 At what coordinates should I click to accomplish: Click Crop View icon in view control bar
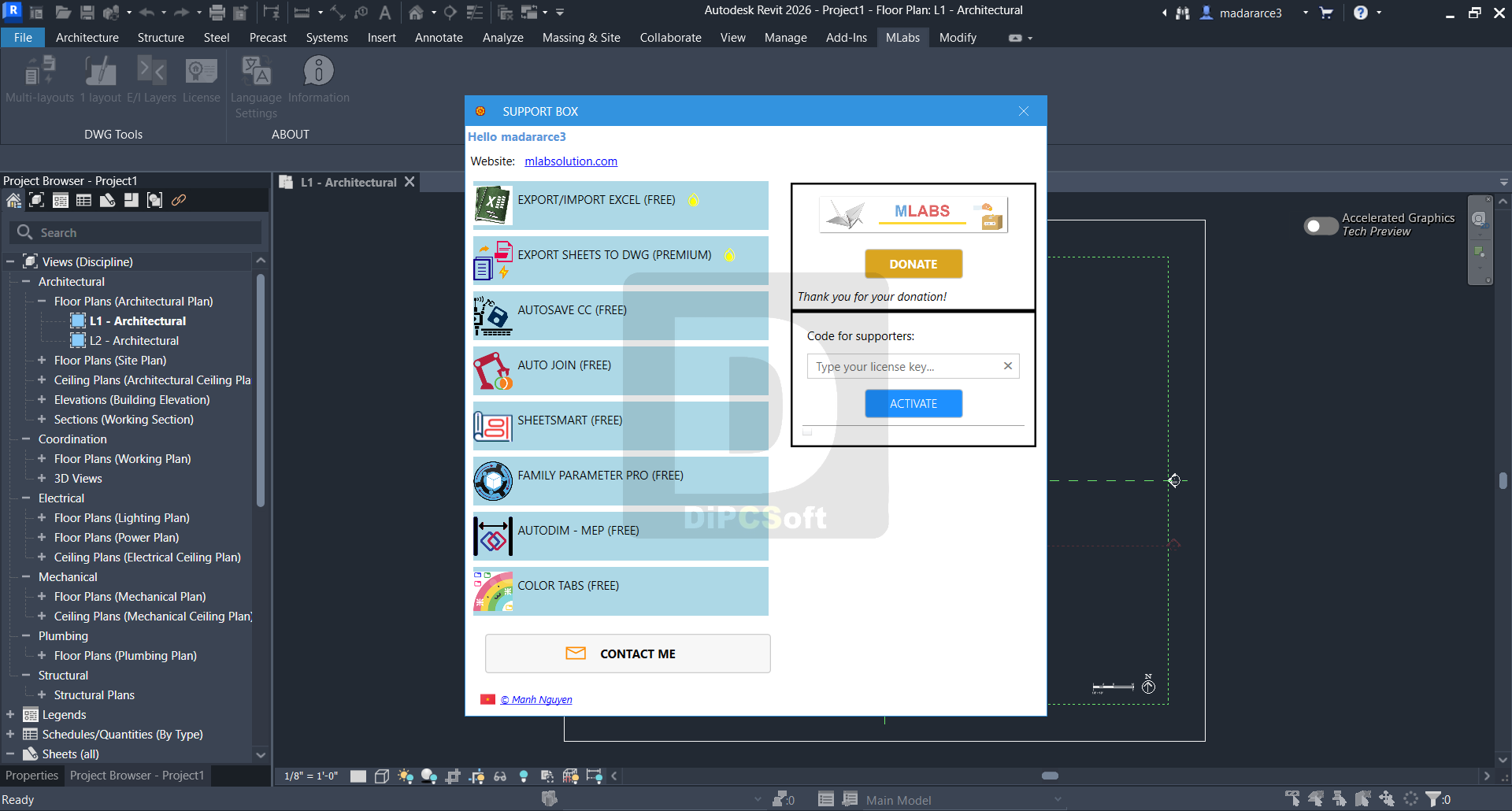click(453, 776)
